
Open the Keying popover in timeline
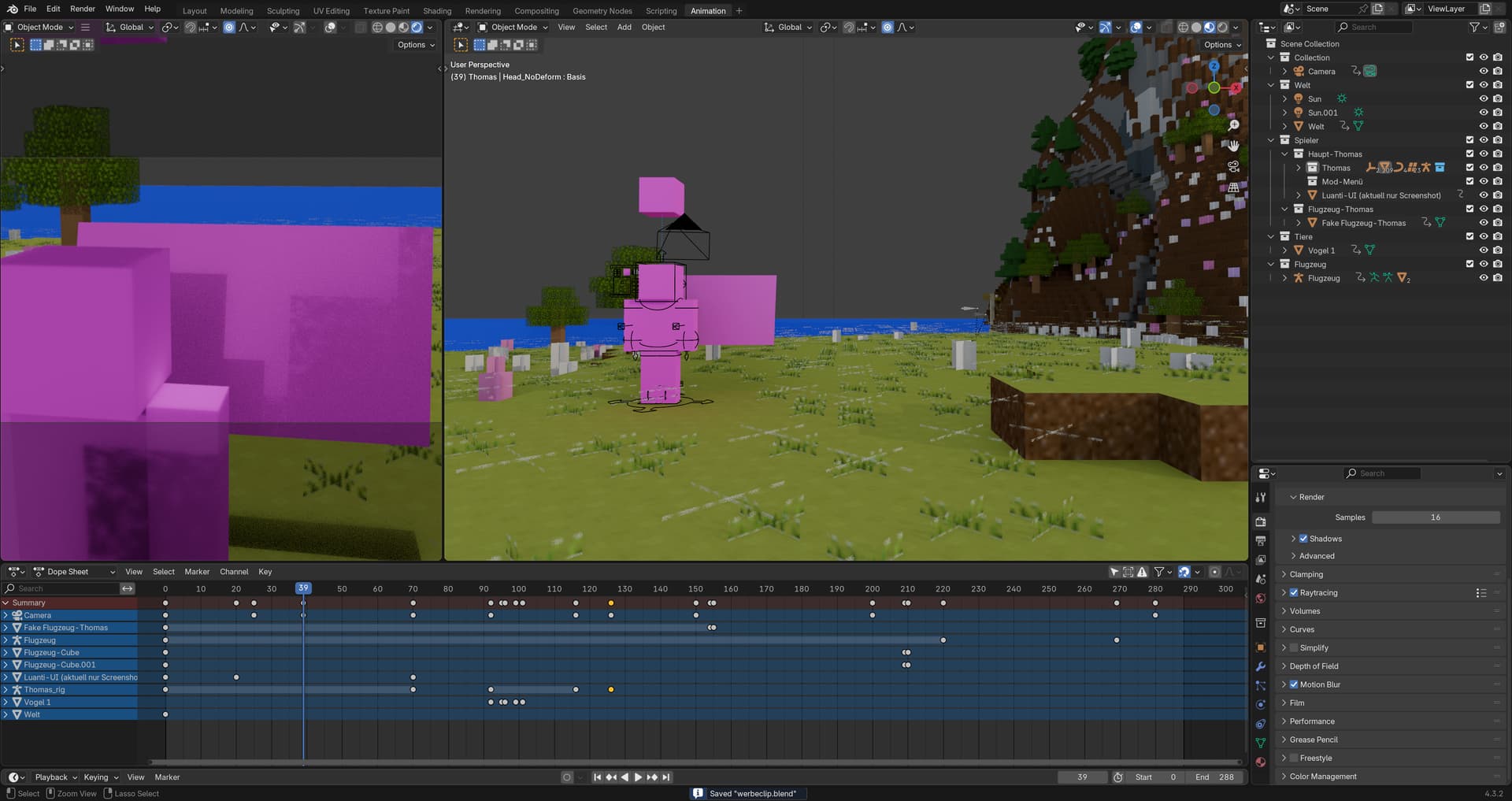click(101, 777)
